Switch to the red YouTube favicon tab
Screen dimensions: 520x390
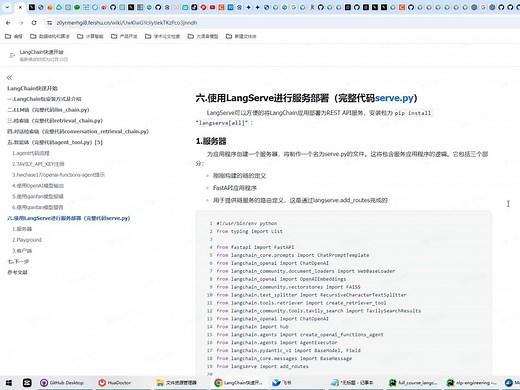tap(212, 7)
